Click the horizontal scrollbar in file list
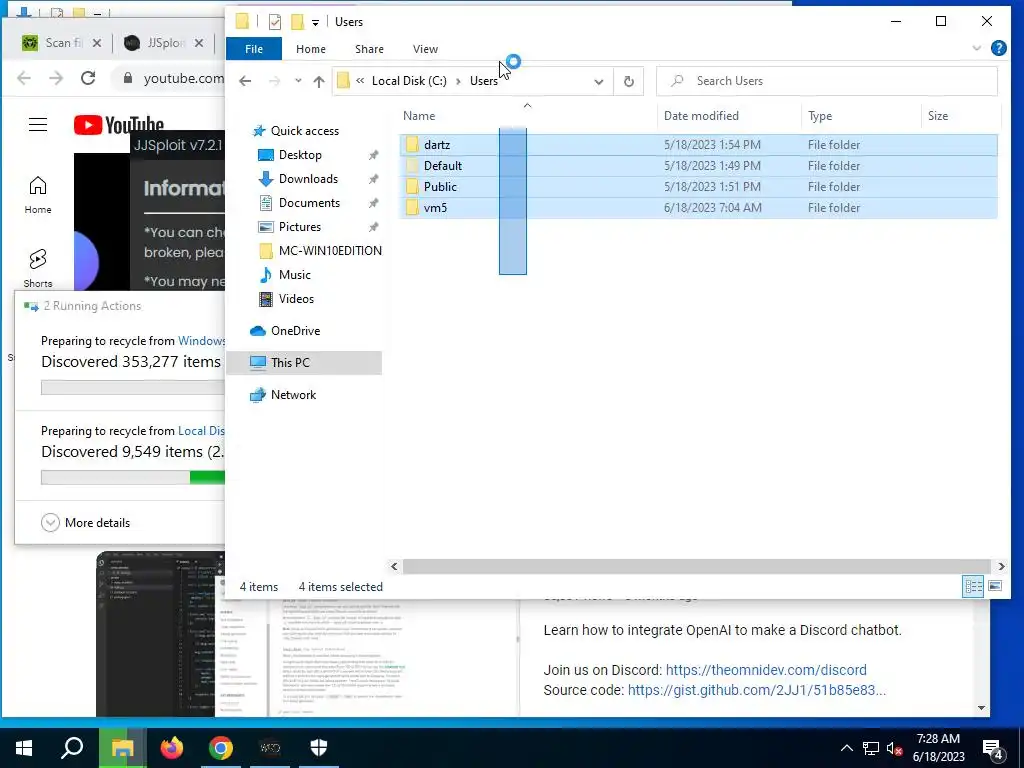This screenshot has width=1024, height=768. tap(696, 566)
